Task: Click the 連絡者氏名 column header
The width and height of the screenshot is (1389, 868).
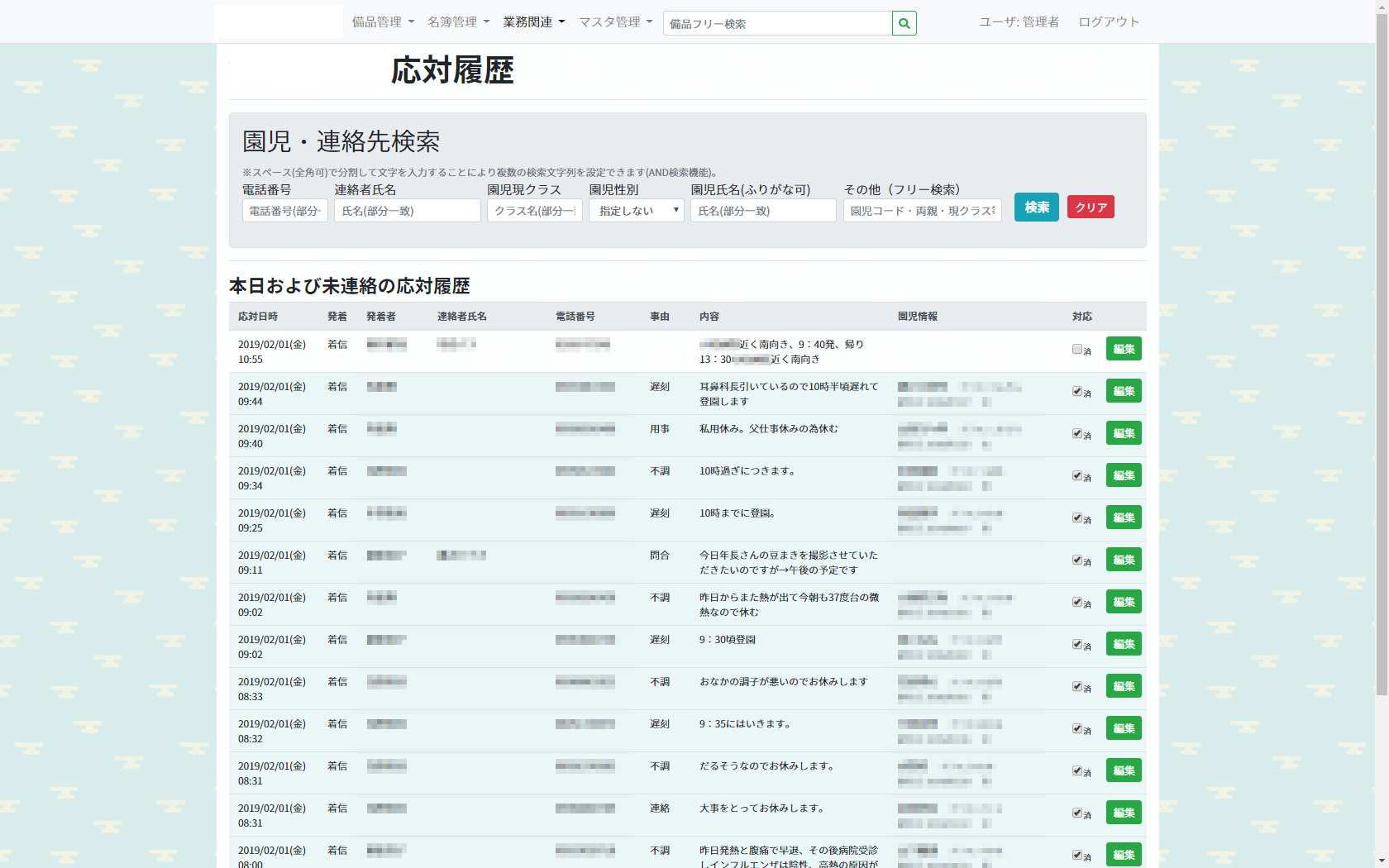Action: [x=462, y=317]
